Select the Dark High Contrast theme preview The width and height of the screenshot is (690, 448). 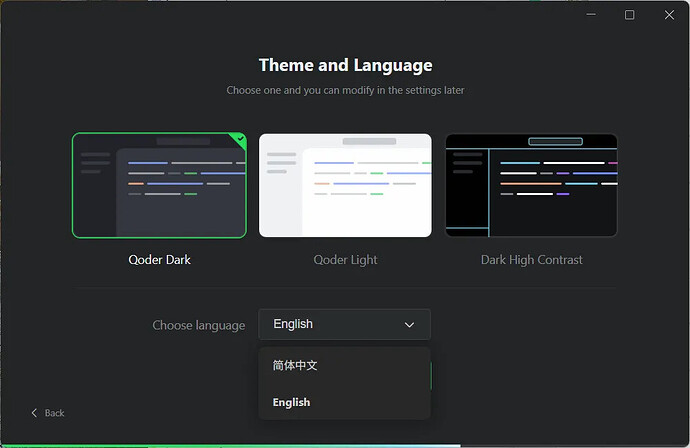531,186
